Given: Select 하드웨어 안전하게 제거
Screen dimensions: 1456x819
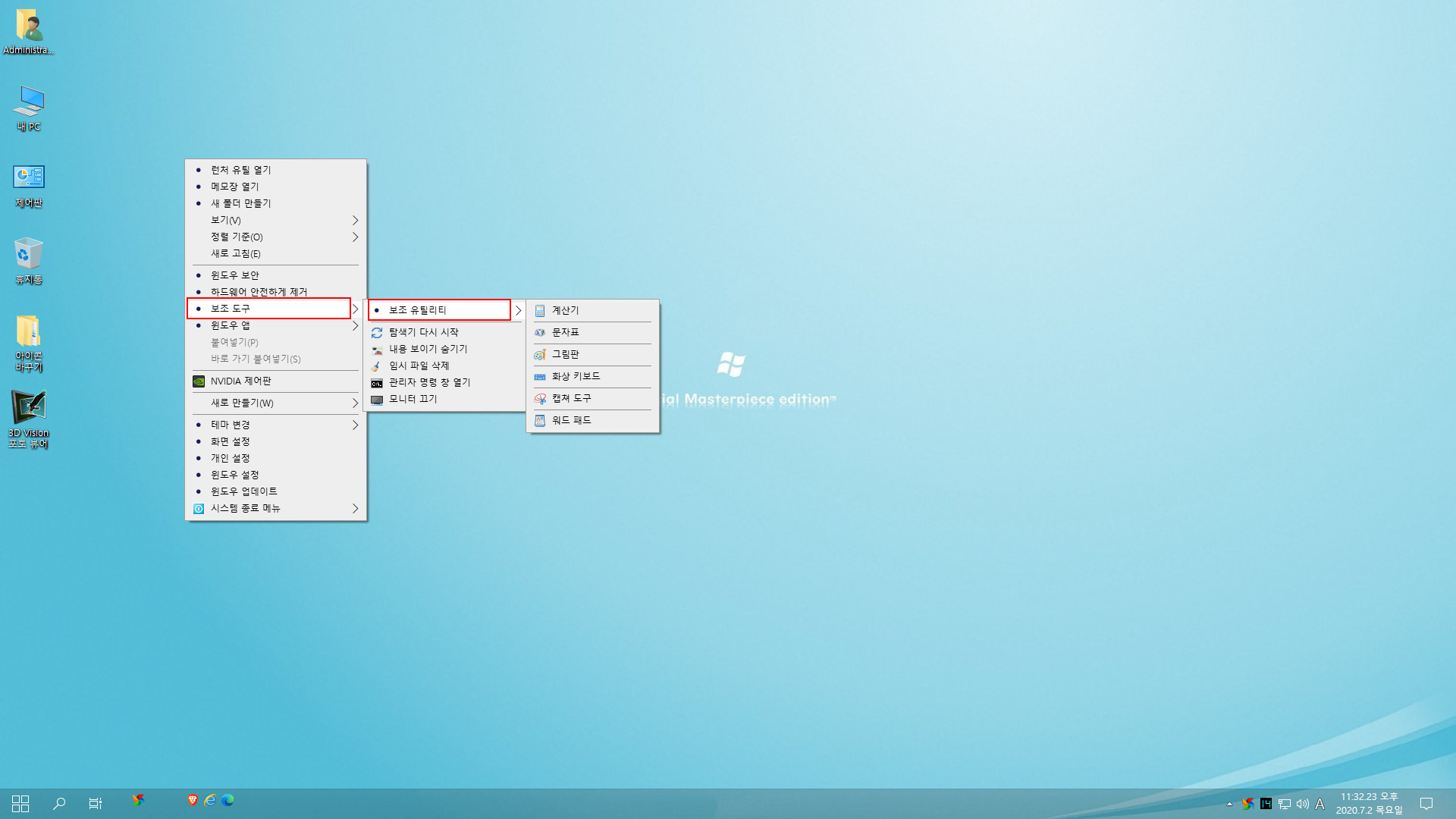Looking at the screenshot, I should [x=275, y=292].
